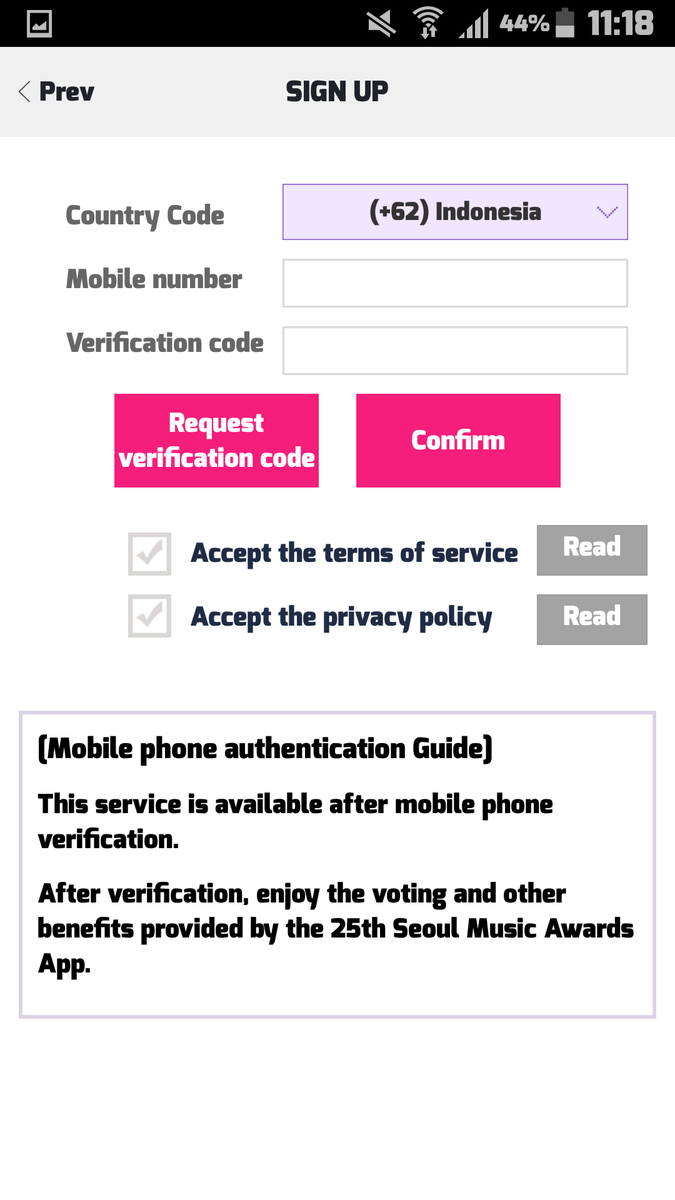Tap the SIGN UP header title

pos(337,92)
